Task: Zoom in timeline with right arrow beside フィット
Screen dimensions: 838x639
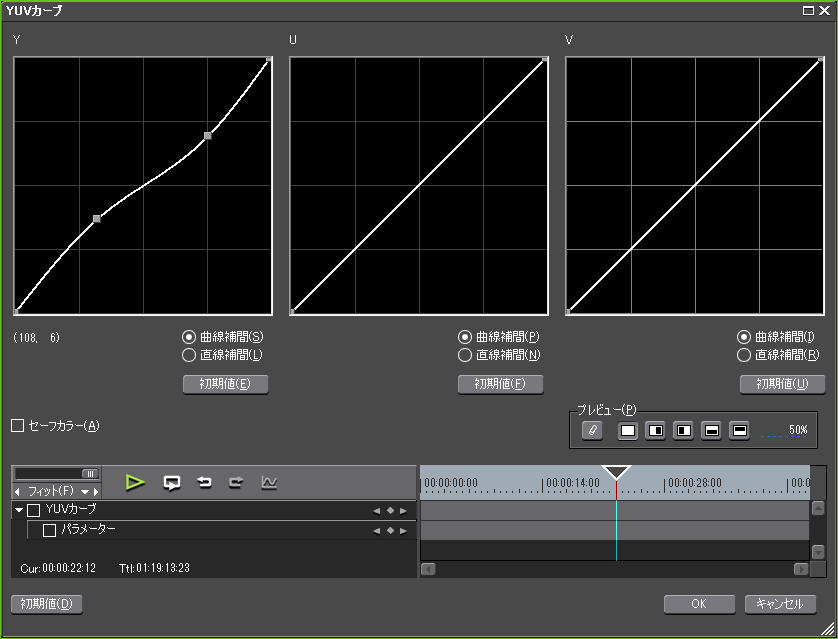Action: pos(96,491)
